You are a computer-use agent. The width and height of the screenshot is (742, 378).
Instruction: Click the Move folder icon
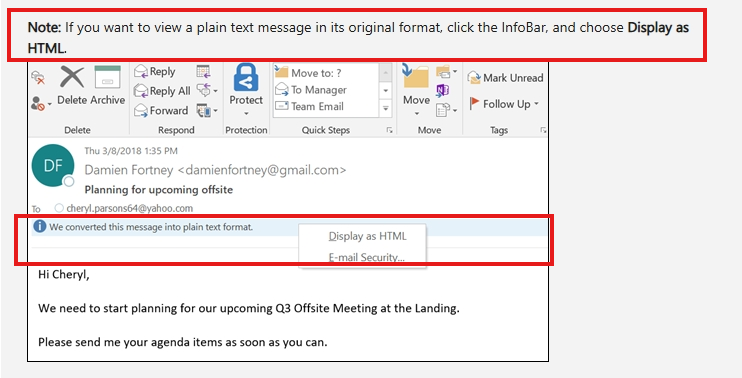[x=416, y=76]
